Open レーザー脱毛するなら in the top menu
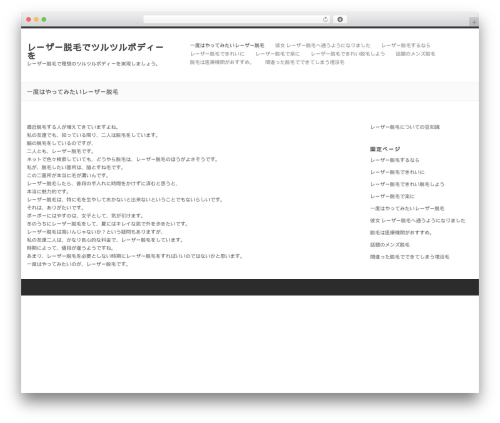The image size is (500, 423). coord(406,45)
